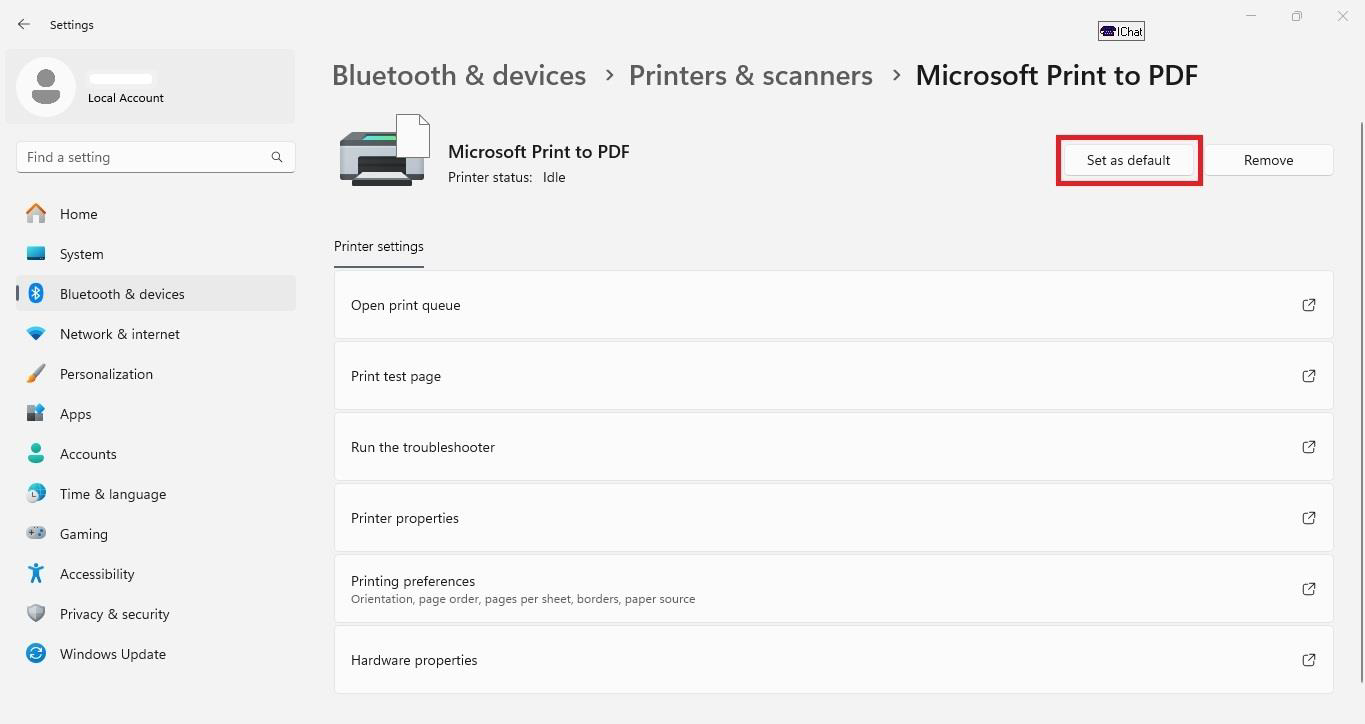Click the Home icon in sidebar
Screen dimensions: 1365x724
click(36, 214)
